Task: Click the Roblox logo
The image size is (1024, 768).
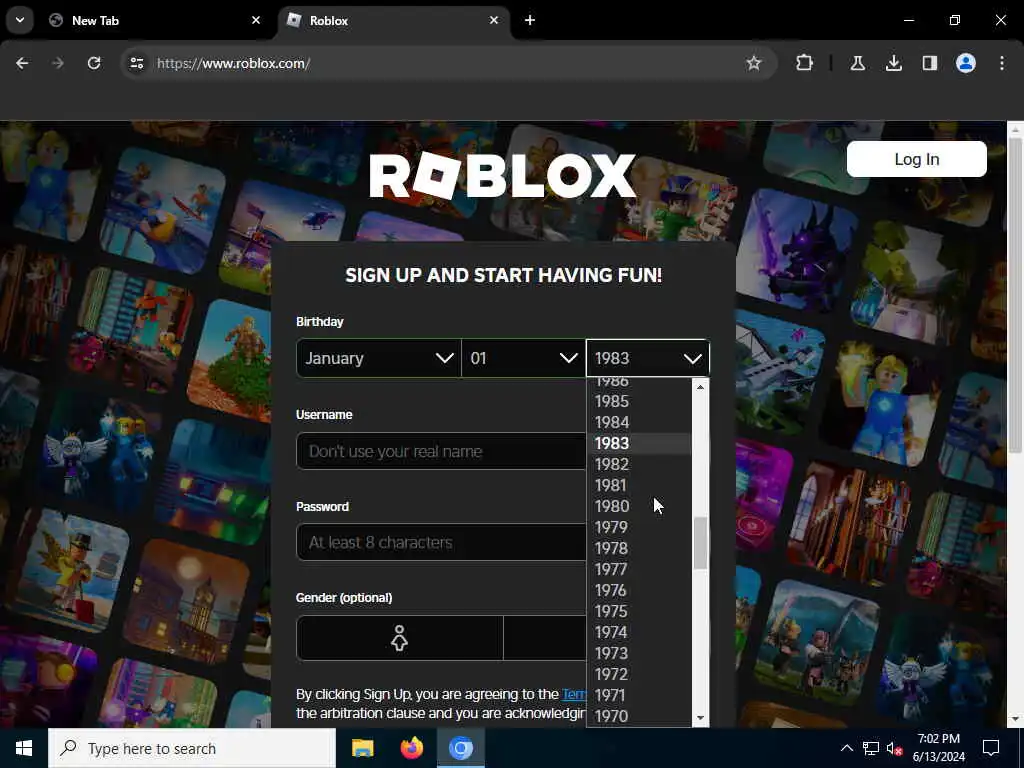Action: 502,175
